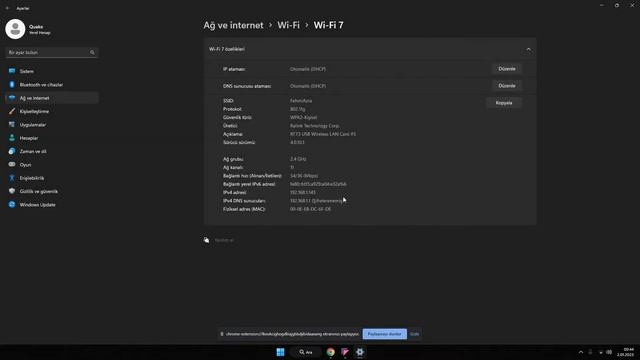Go back with the Ayarlar back arrow

pos(8,8)
